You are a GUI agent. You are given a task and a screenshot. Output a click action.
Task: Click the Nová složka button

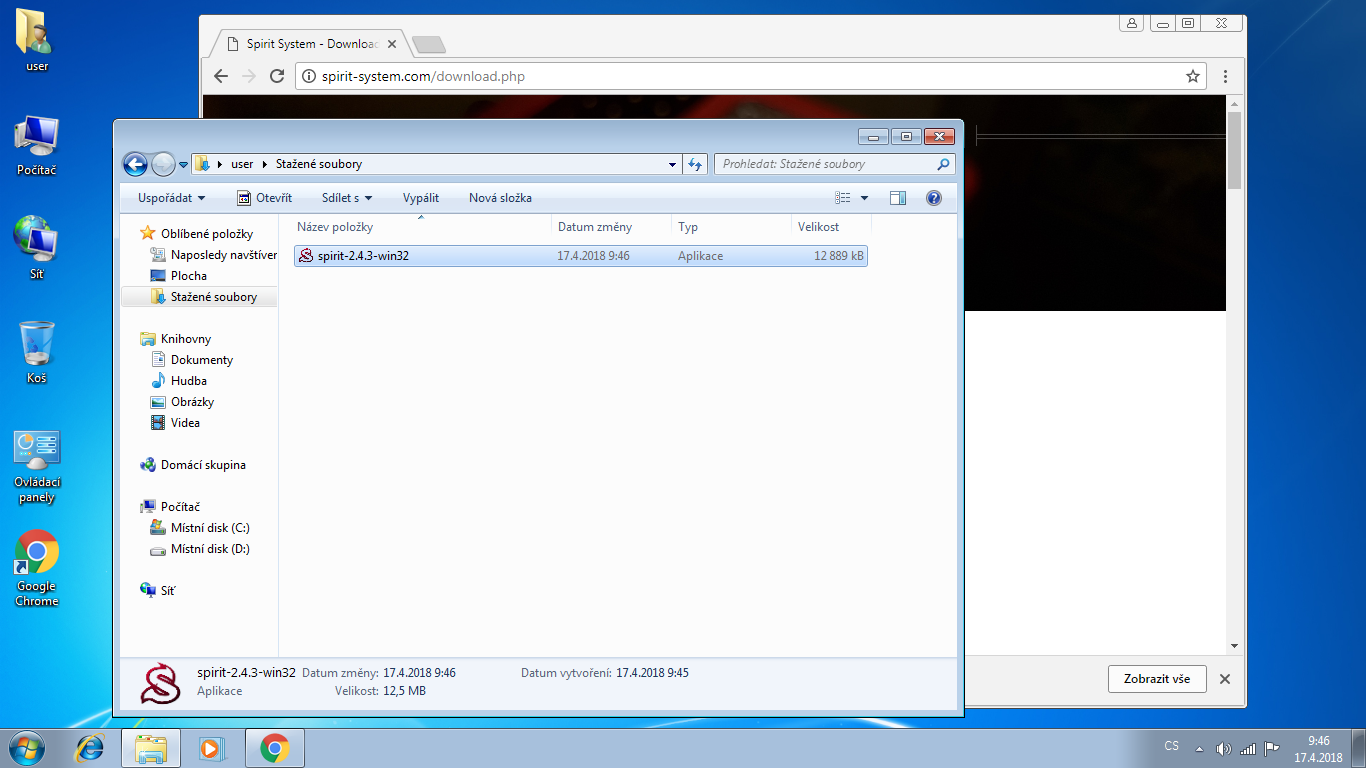click(500, 198)
